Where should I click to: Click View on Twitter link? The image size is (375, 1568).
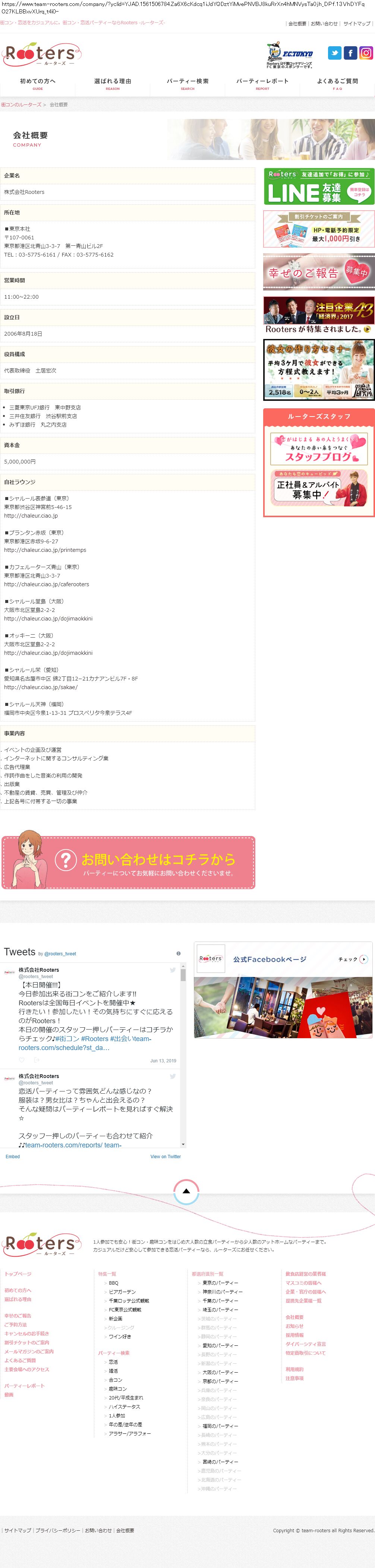[x=166, y=1157]
